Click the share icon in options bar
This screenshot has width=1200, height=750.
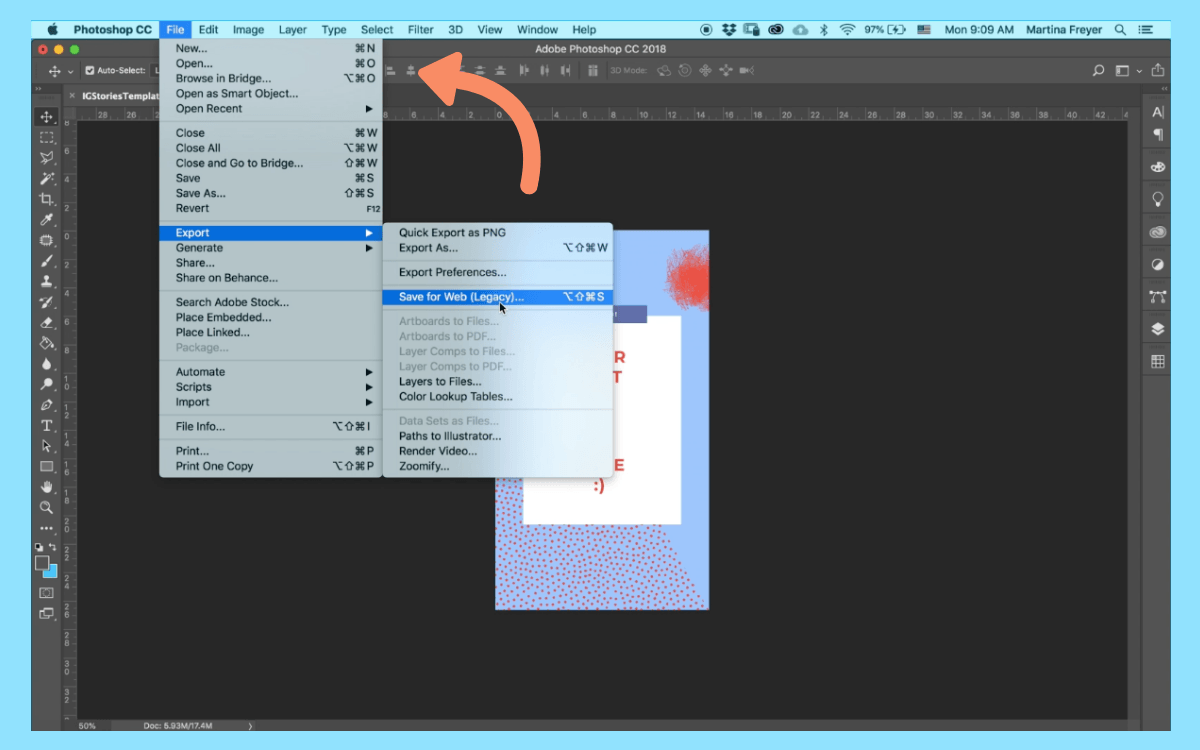[x=1158, y=70]
